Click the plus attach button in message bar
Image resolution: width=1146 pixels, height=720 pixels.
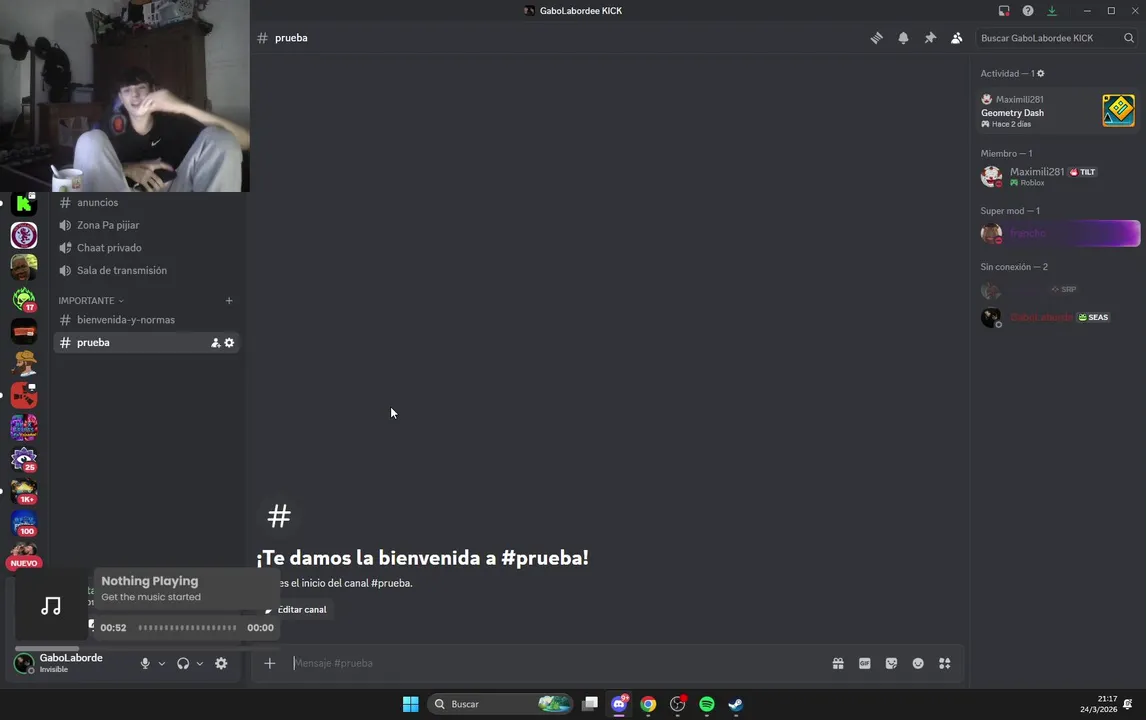coord(270,664)
